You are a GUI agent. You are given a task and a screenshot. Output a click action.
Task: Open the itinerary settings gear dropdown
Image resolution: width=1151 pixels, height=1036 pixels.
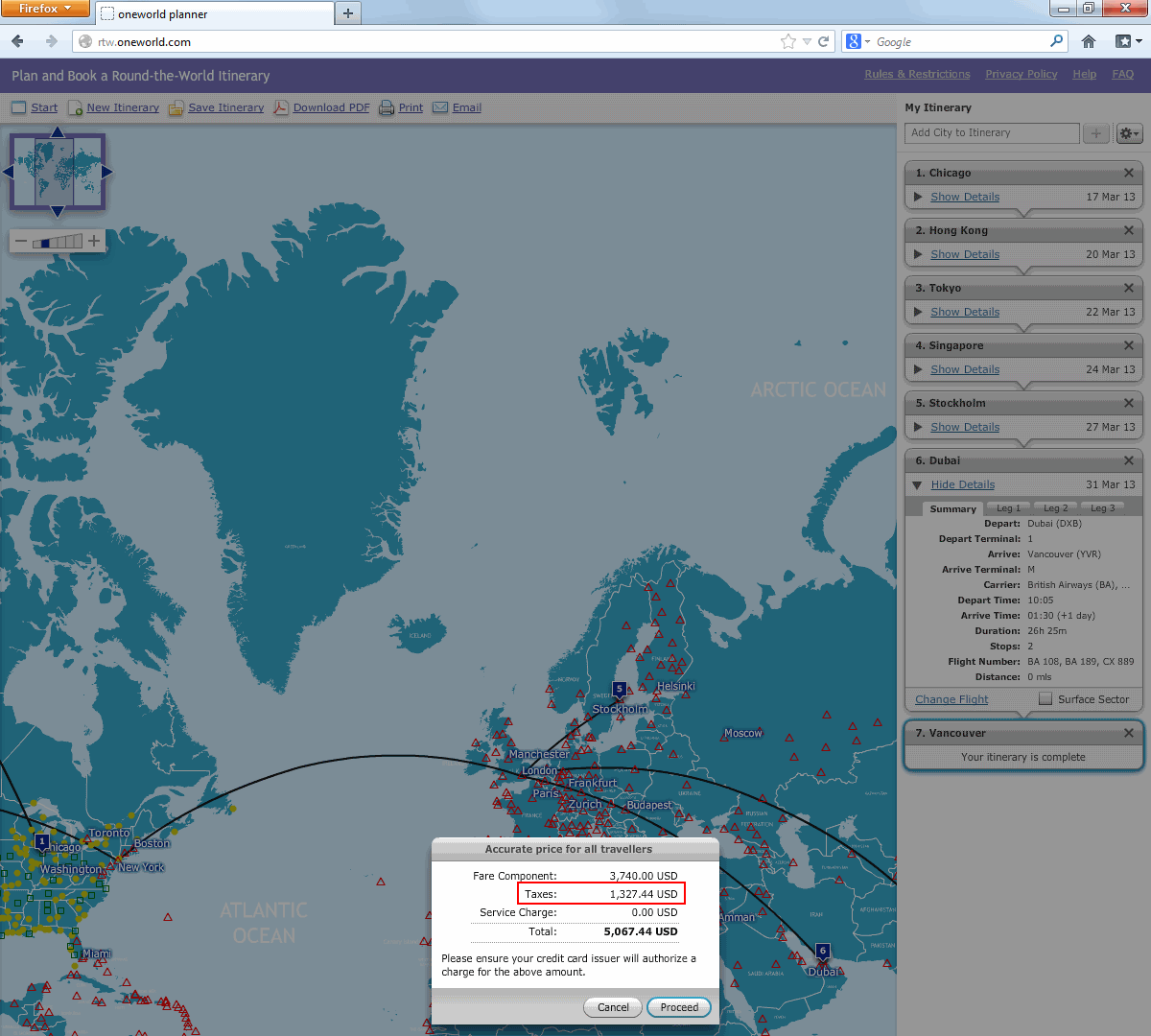click(1129, 133)
